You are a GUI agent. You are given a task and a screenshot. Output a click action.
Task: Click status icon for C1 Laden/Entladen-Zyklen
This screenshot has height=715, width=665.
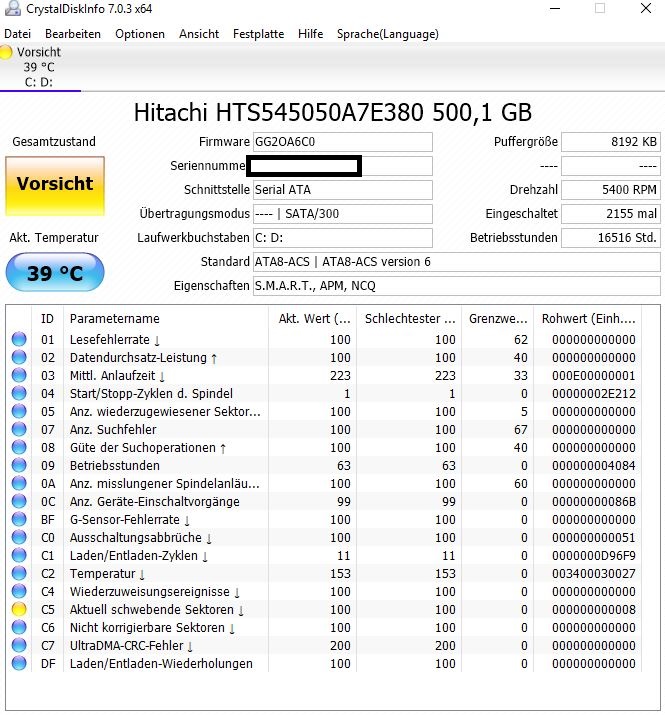(19, 555)
